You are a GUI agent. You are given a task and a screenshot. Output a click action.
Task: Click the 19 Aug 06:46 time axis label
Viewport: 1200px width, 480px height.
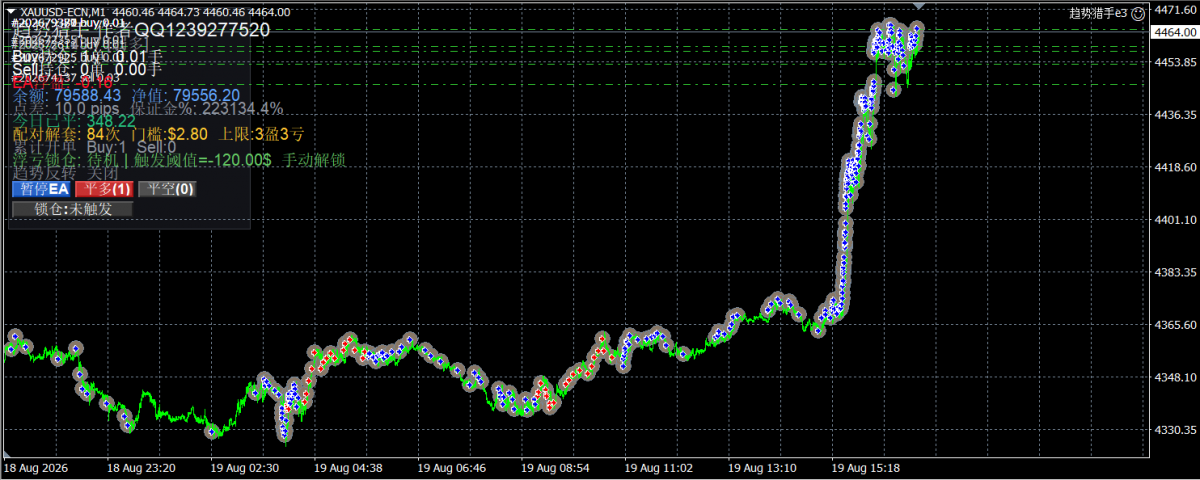[x=451, y=467]
